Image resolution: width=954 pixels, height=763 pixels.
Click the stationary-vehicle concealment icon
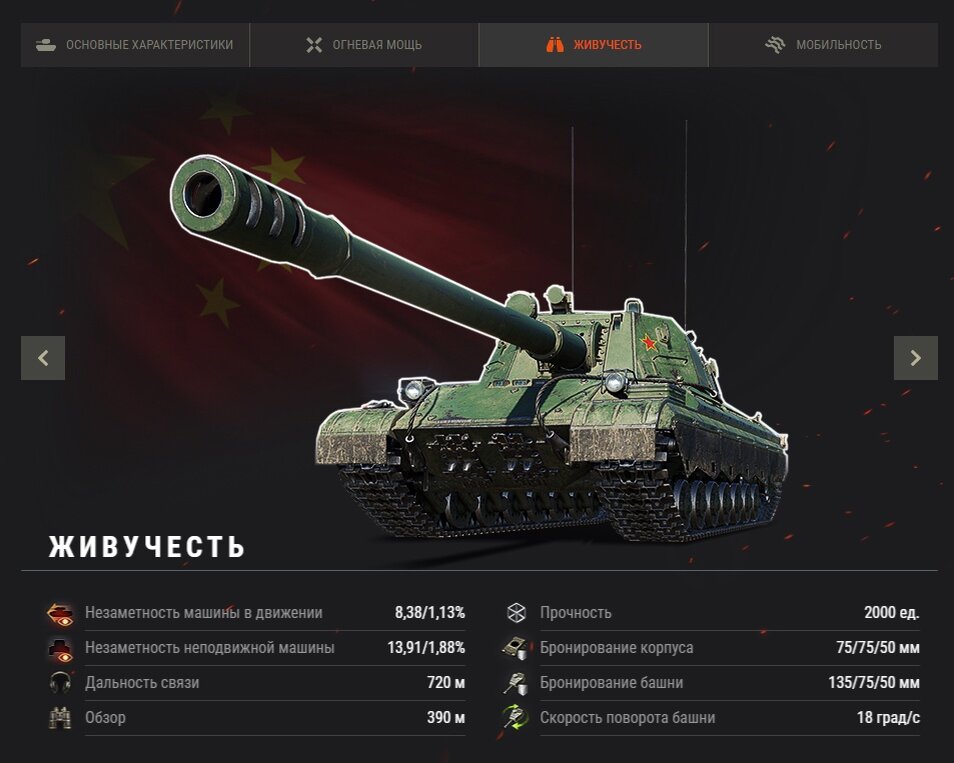click(x=60, y=649)
